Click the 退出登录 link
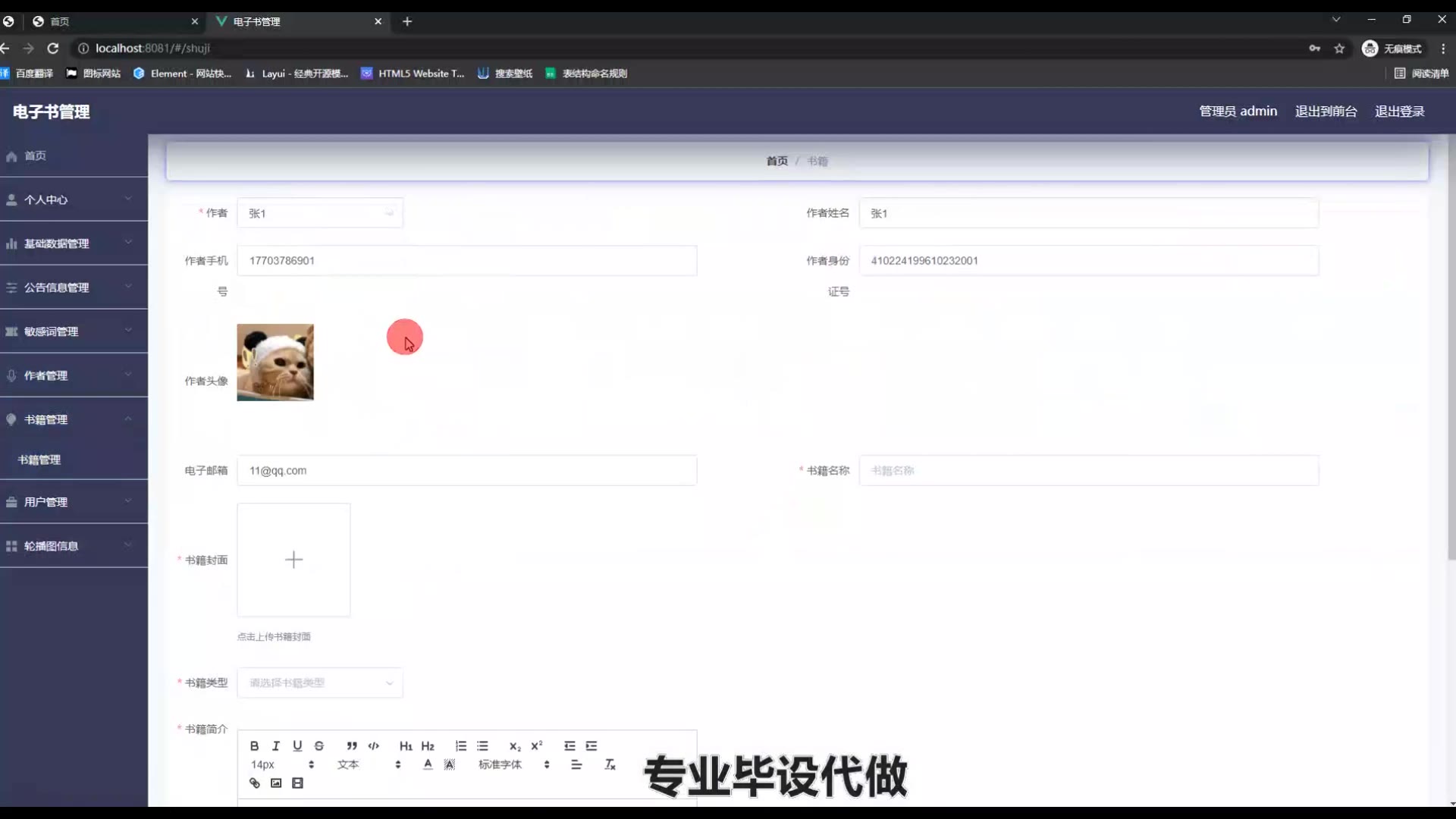This screenshot has width=1456, height=819. [1399, 111]
